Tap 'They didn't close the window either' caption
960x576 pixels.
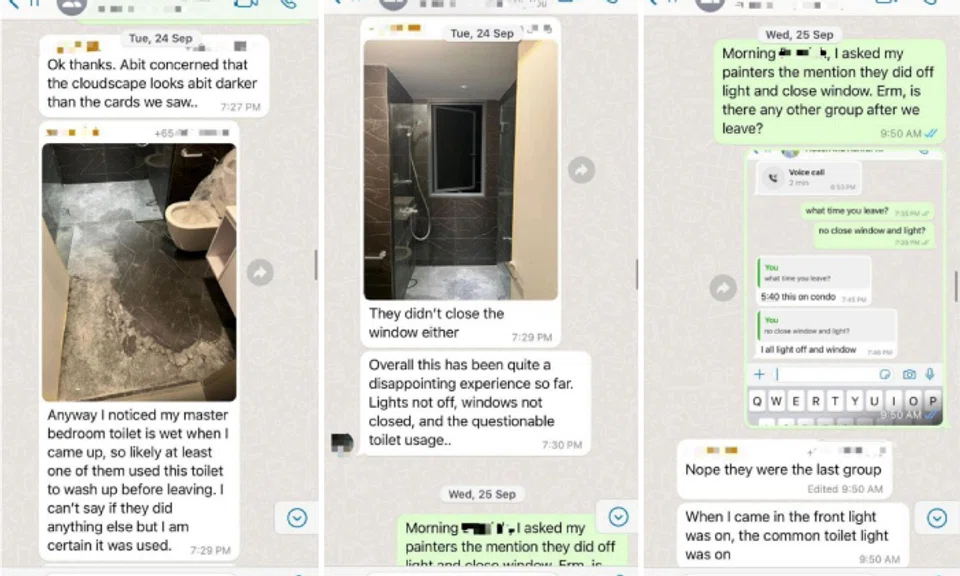(437, 323)
